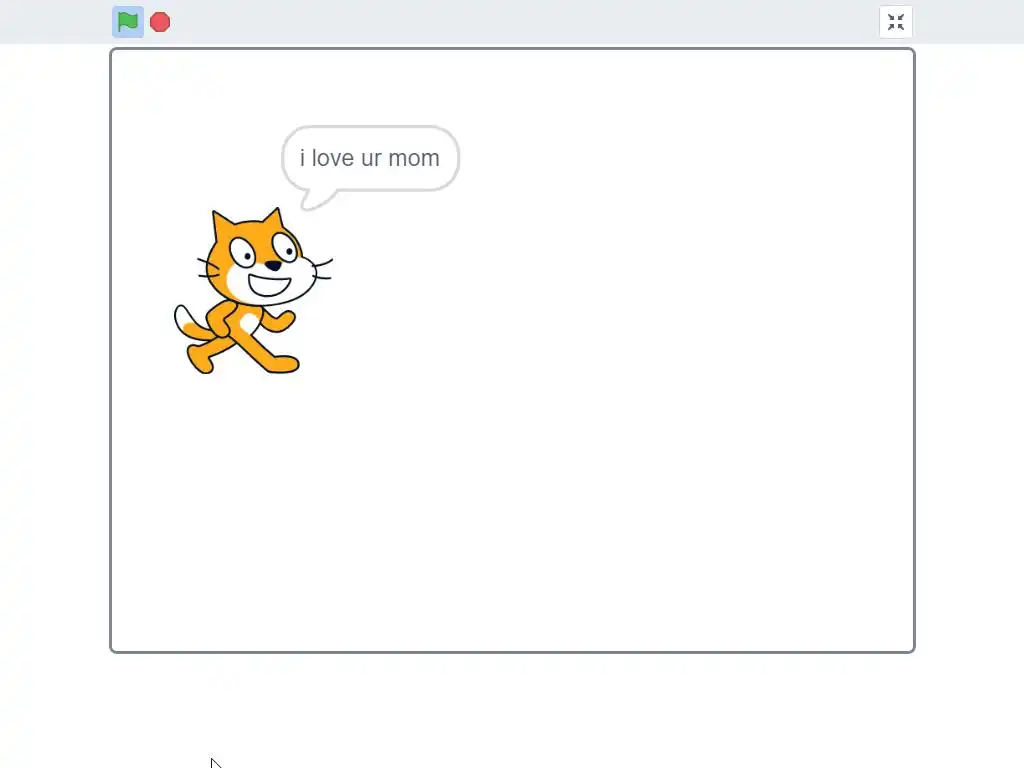
Task: Click the red stop sign button
Action: (x=160, y=22)
